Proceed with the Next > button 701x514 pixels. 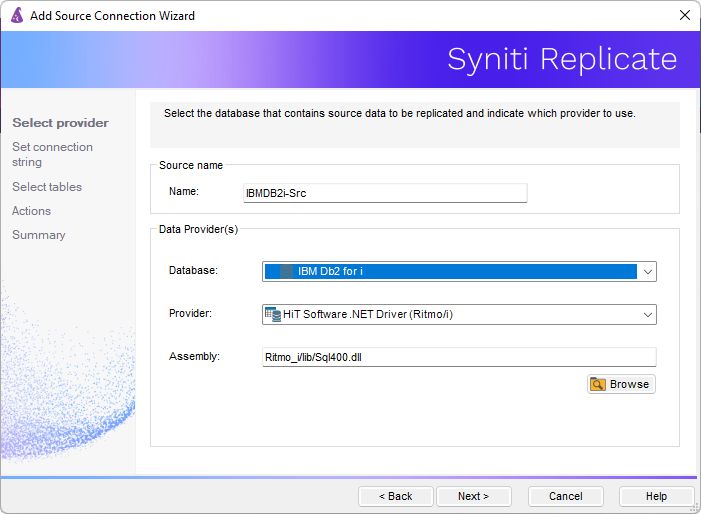pyautogui.click(x=473, y=496)
